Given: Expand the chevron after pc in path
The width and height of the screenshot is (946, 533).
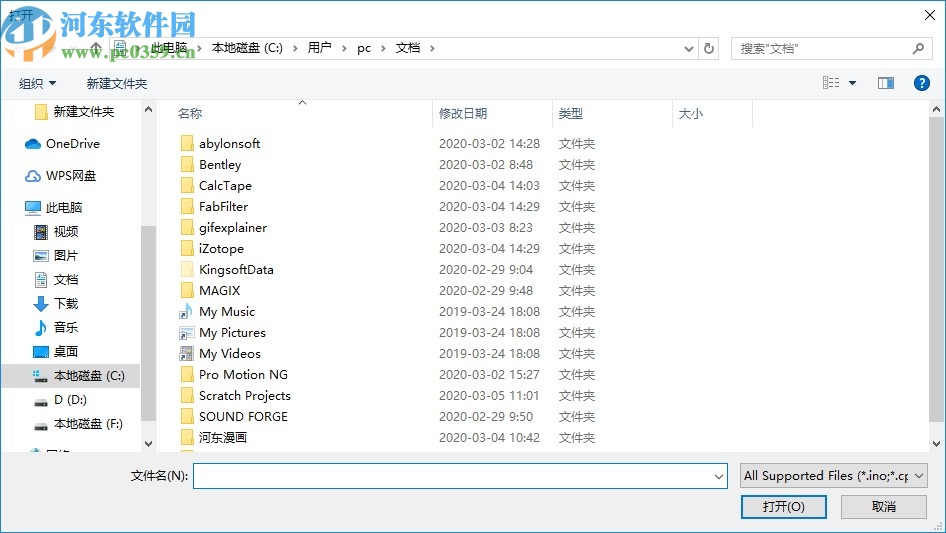Looking at the screenshot, I should [x=383, y=48].
